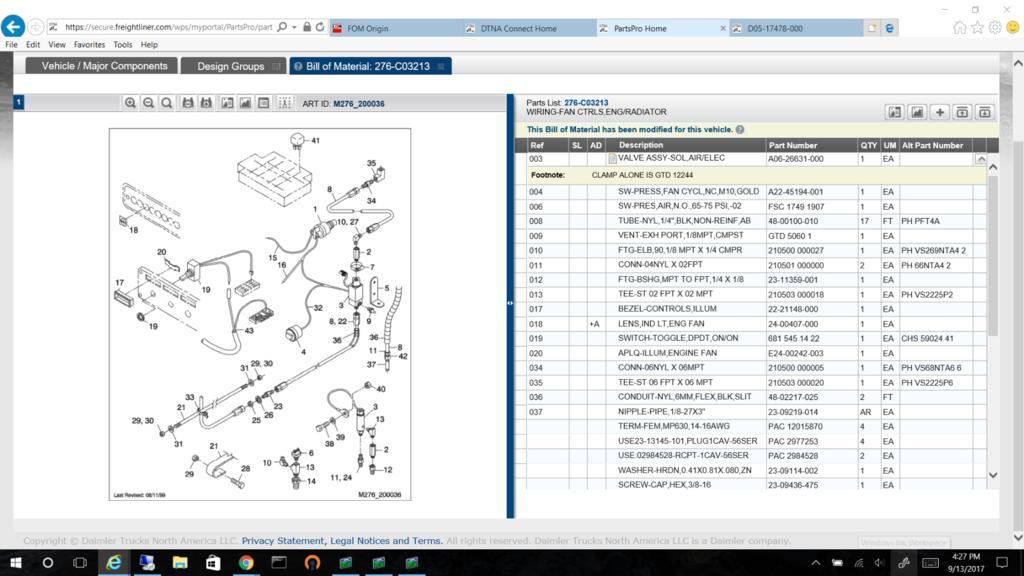The width and height of the screenshot is (1024, 576).
Task: Open browser favorites star icon
Action: click(977, 27)
